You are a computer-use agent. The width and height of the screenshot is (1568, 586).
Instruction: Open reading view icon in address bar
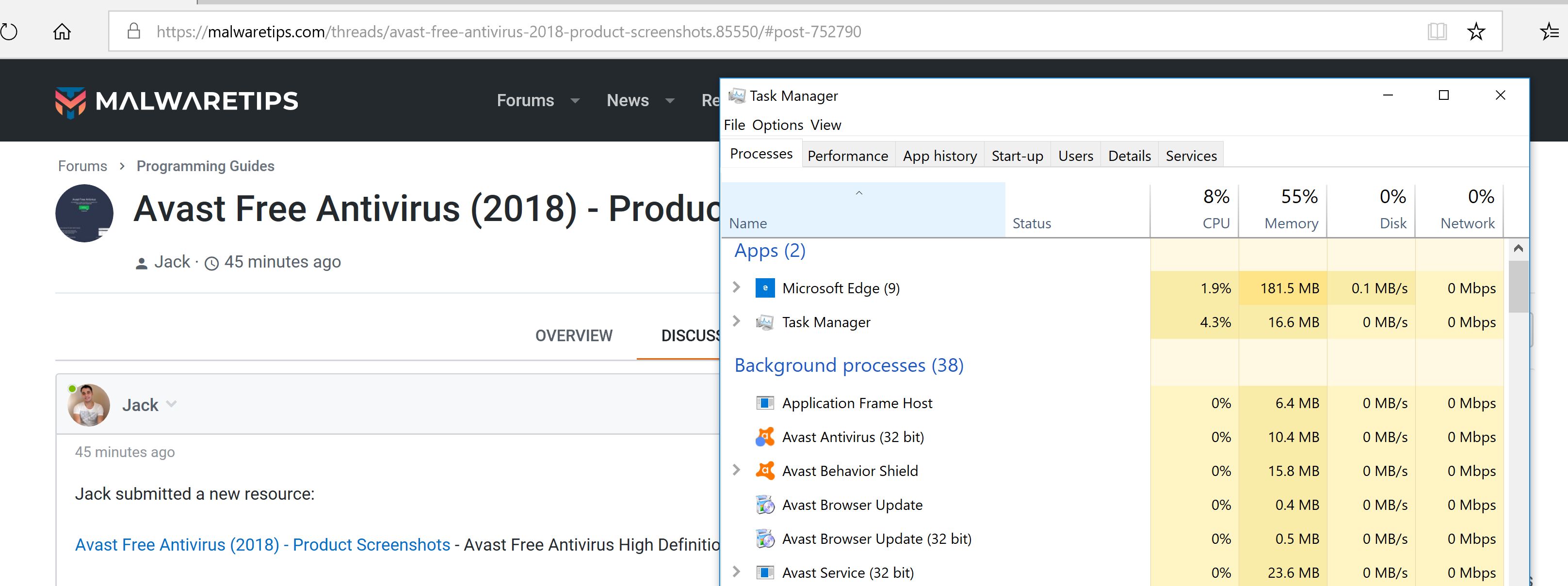[x=1437, y=32]
